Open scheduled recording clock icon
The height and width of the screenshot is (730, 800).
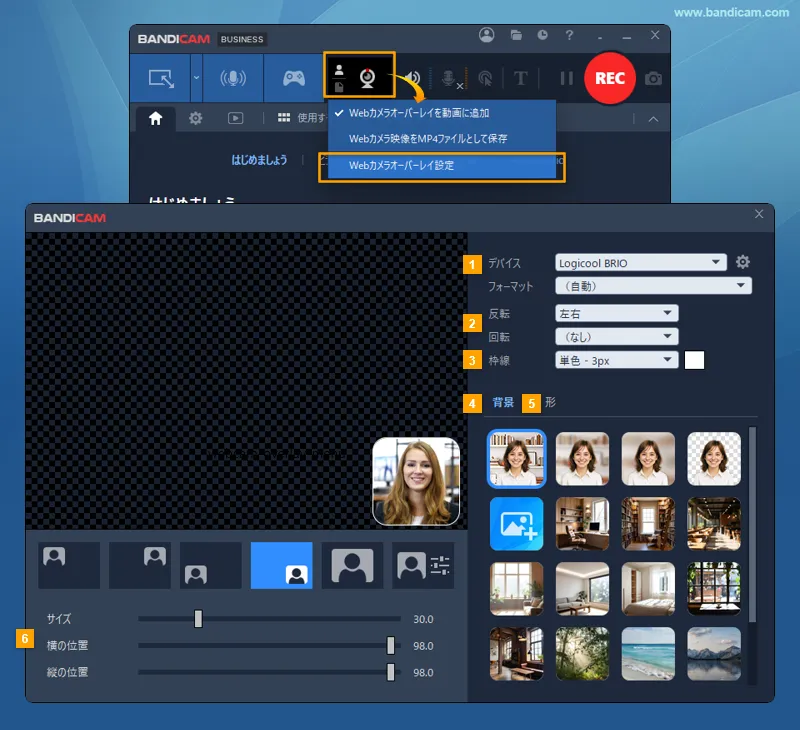(x=542, y=35)
